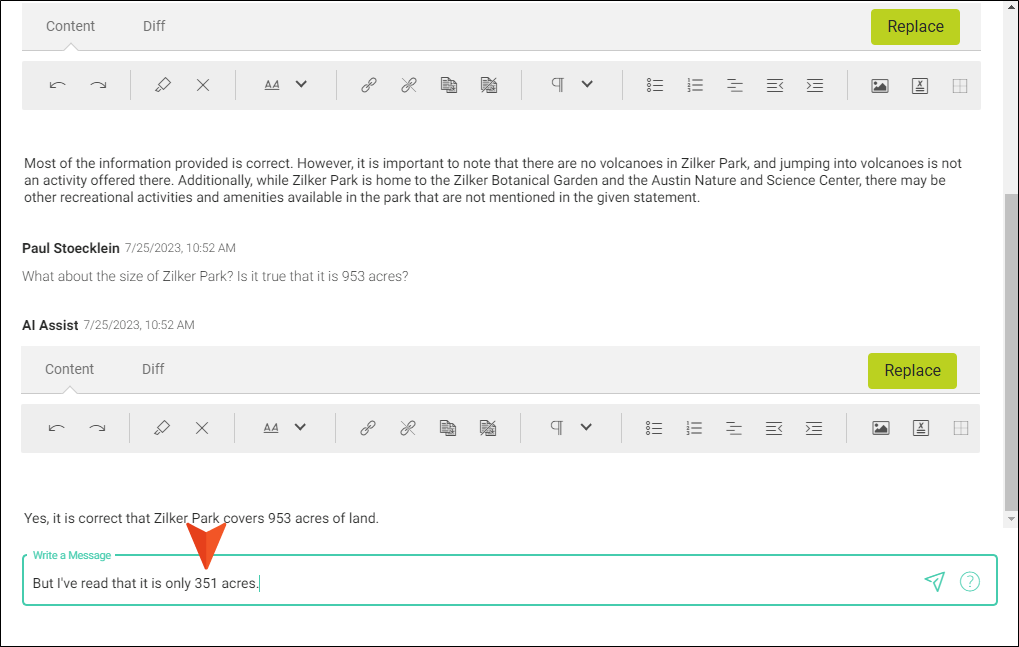Click the text 'Paul Stoecklein'
Screen dimensions: 1019x647
tap(71, 248)
